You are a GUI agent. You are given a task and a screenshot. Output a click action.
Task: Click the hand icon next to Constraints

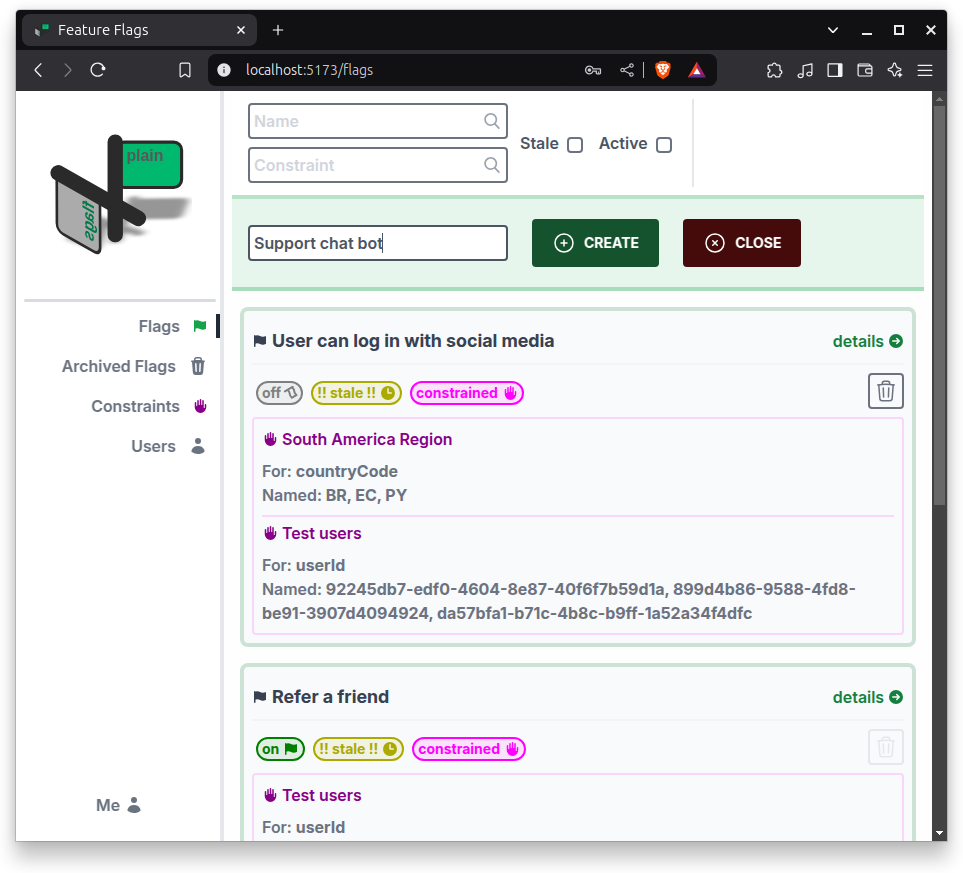tap(199, 406)
